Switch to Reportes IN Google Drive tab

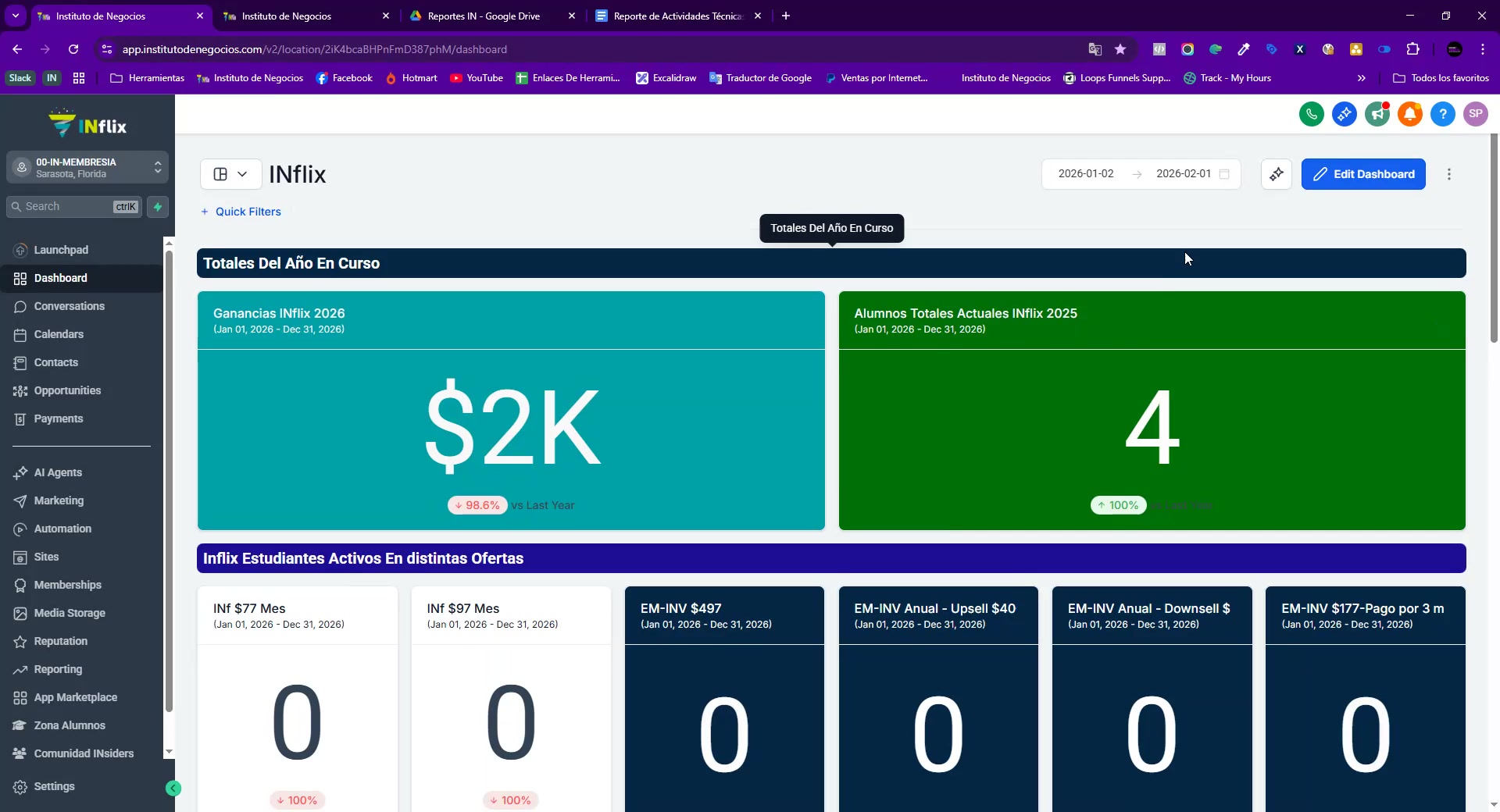492,16
